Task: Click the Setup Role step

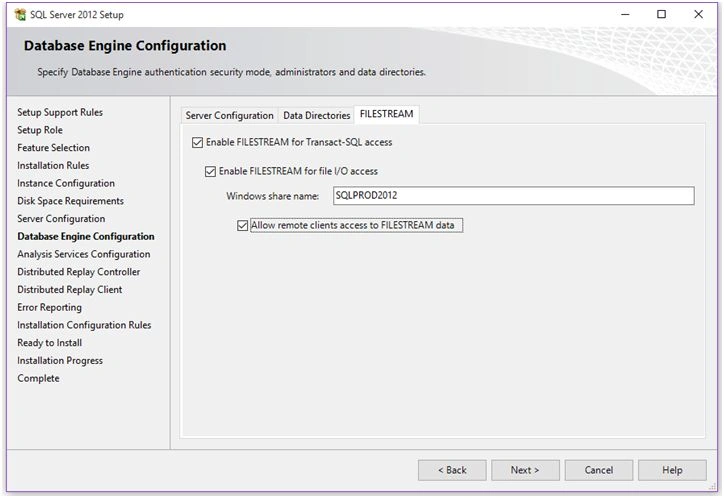Action: (x=40, y=130)
